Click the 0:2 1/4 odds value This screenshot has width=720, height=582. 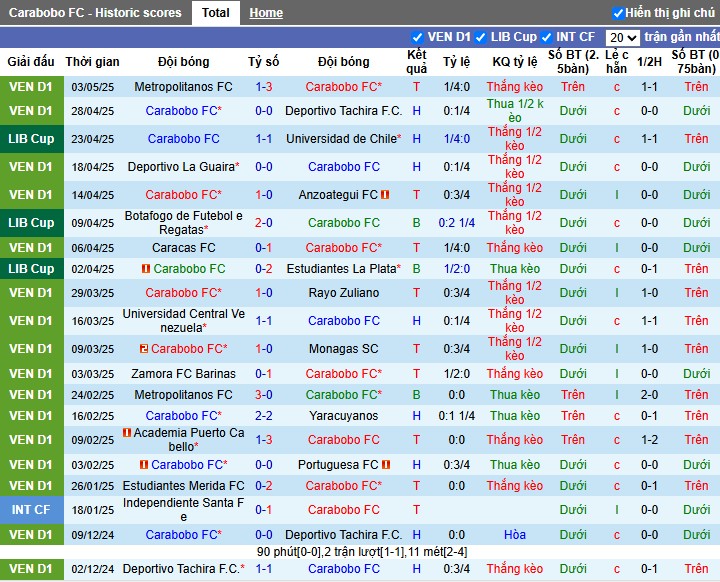(x=456, y=223)
